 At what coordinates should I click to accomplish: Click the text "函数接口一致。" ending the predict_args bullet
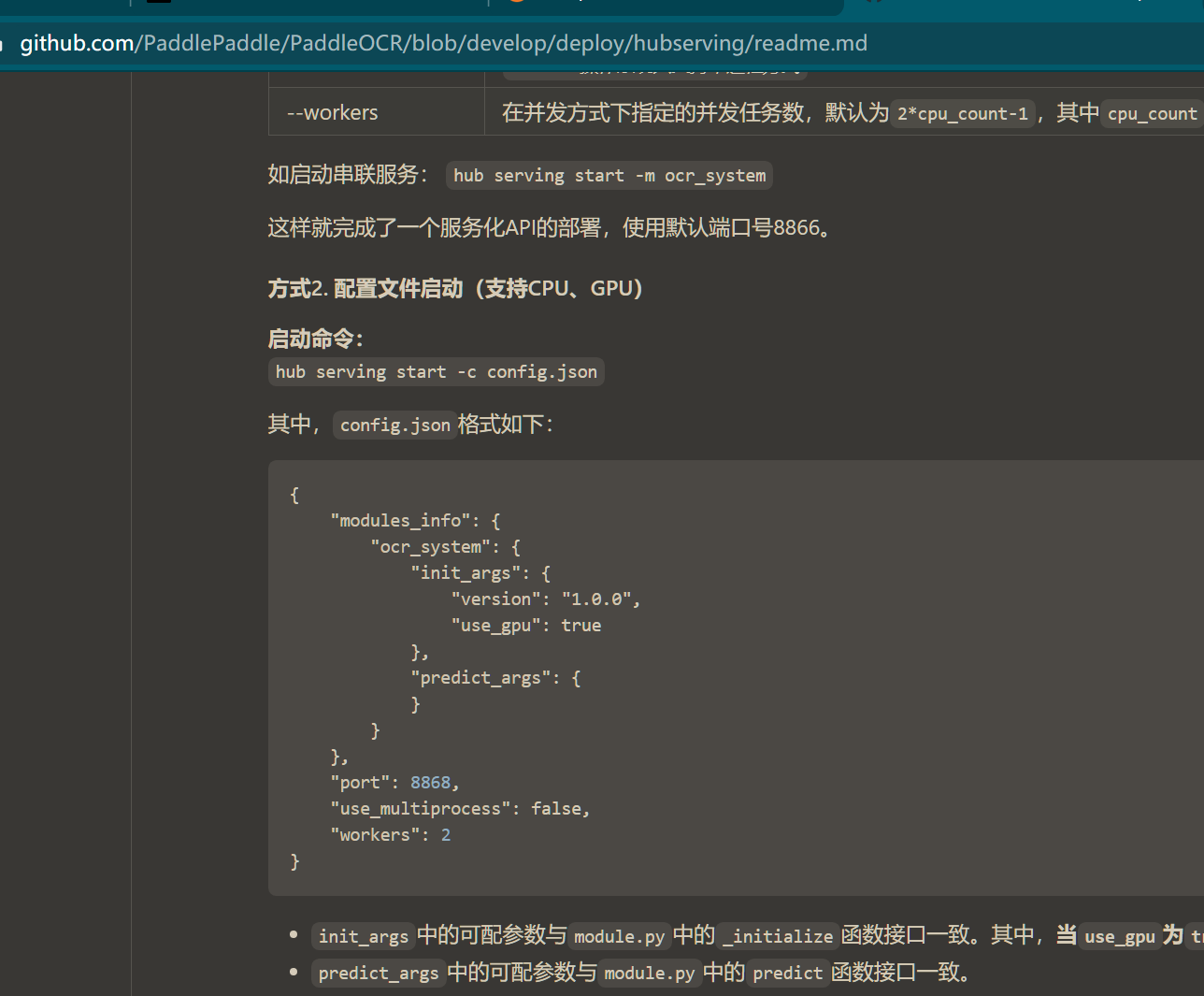click(901, 974)
